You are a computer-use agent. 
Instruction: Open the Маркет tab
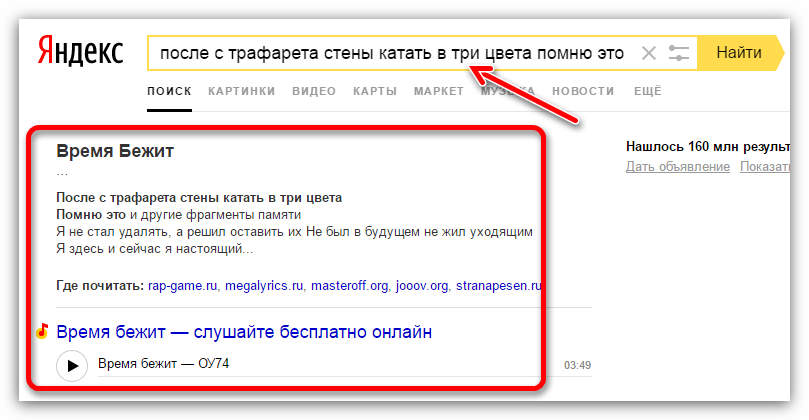(x=439, y=91)
